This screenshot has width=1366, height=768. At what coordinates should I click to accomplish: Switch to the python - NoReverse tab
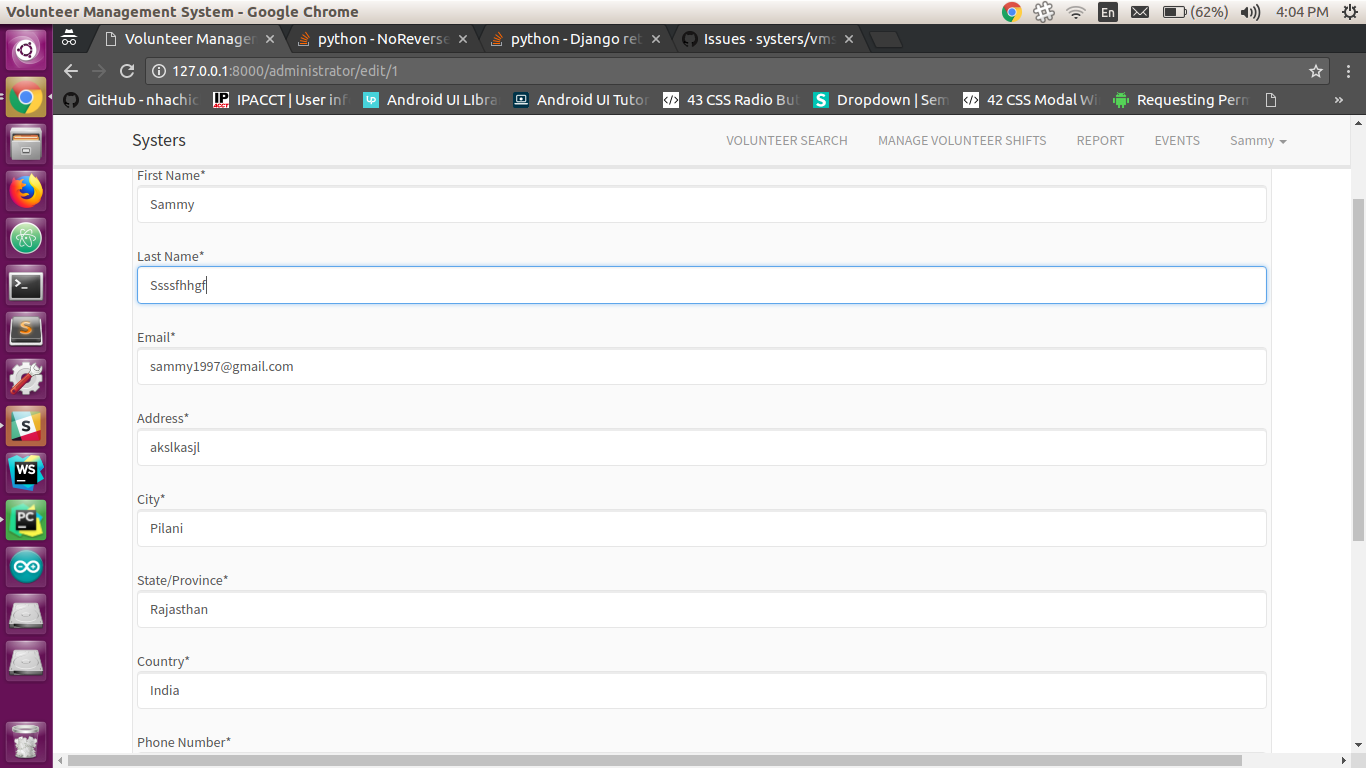(x=377, y=39)
